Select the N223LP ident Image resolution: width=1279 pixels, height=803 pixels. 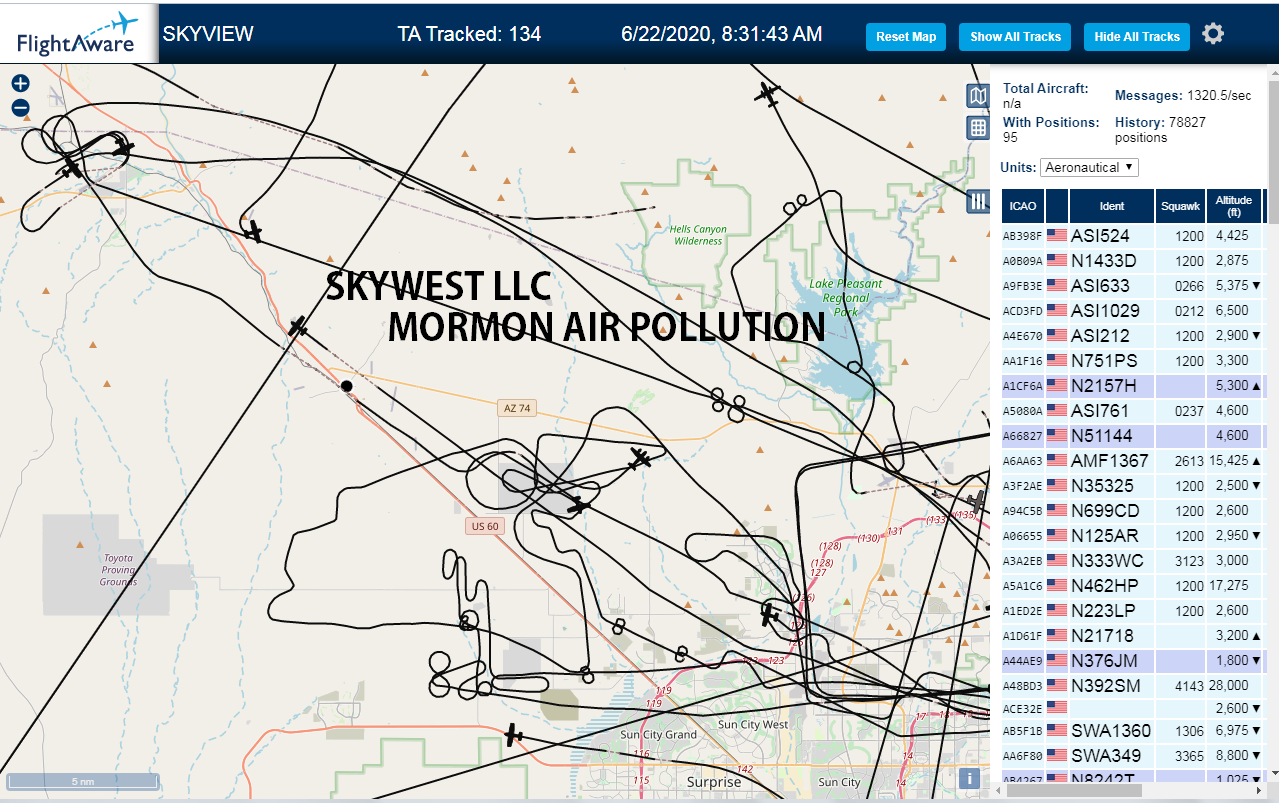click(1103, 611)
